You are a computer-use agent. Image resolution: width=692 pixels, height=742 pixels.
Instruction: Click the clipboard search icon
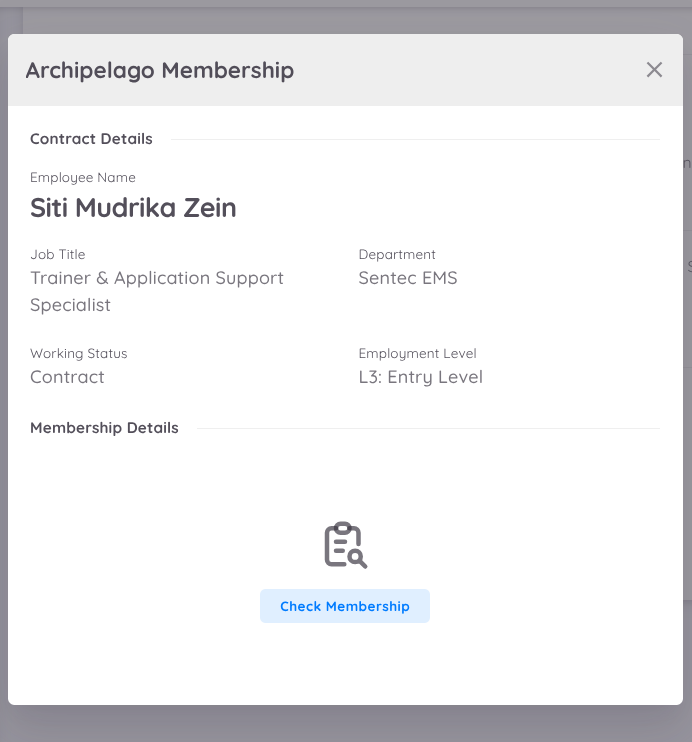click(x=346, y=545)
